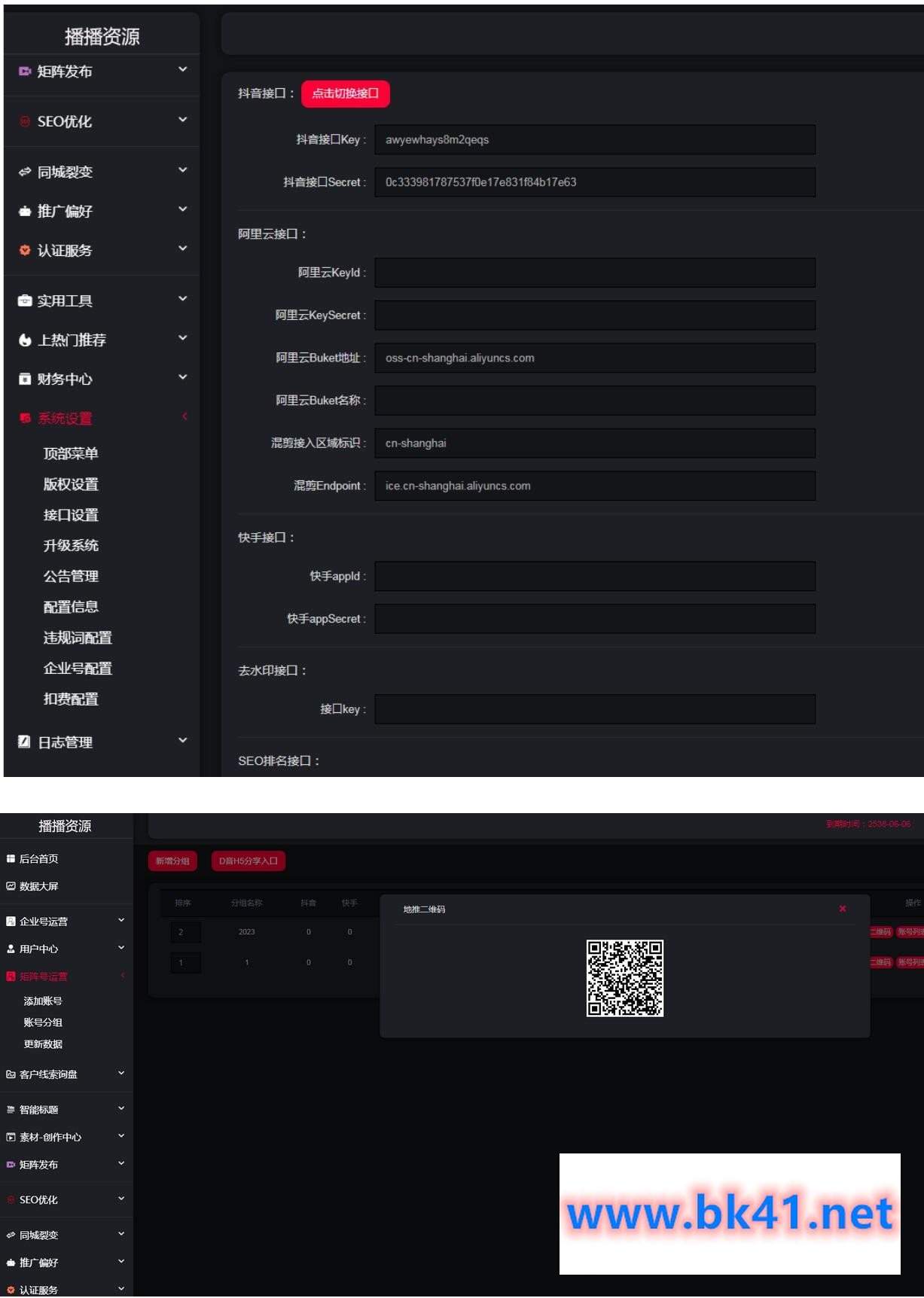Click the 素材-创作中心 icon
The width and height of the screenshot is (924, 1298).
click(11, 1137)
